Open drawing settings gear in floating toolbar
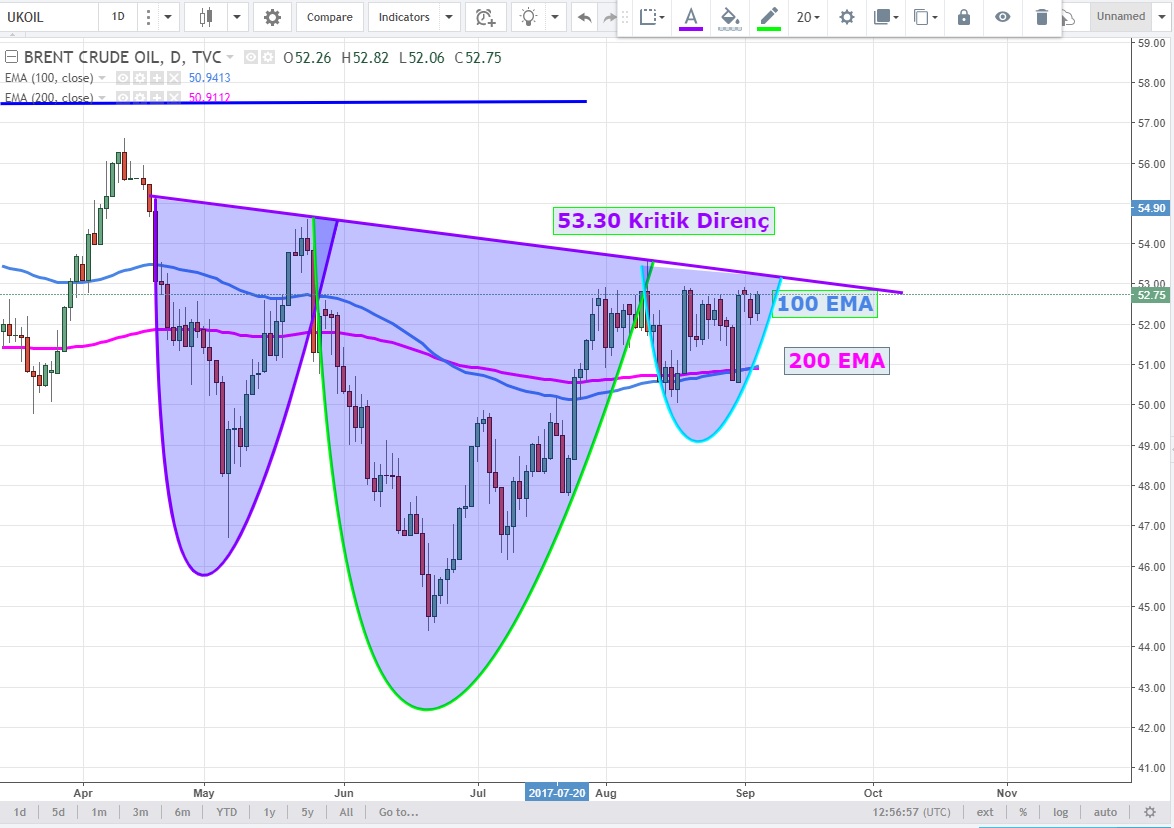 (847, 17)
